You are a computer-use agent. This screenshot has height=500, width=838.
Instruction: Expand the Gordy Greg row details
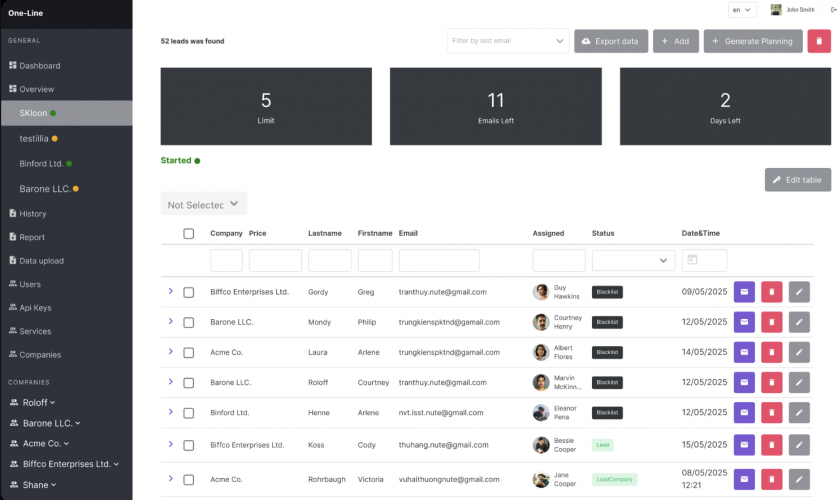[x=170, y=291]
